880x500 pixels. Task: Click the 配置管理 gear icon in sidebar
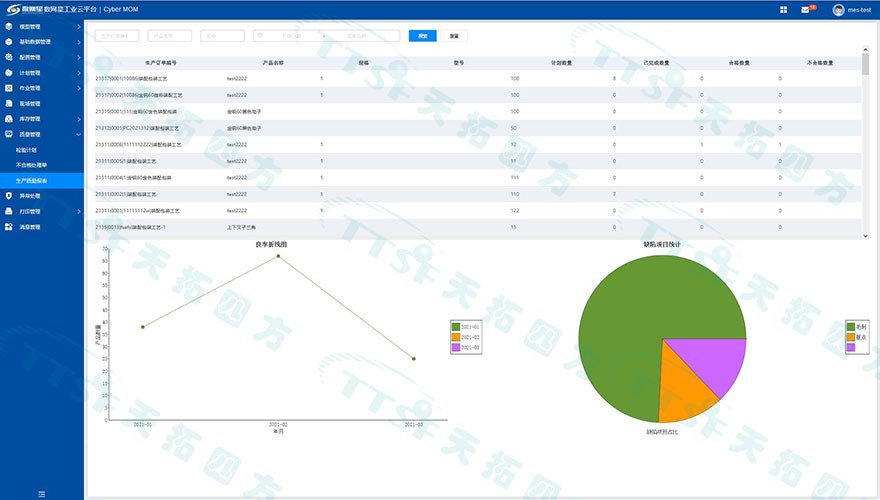[9, 57]
